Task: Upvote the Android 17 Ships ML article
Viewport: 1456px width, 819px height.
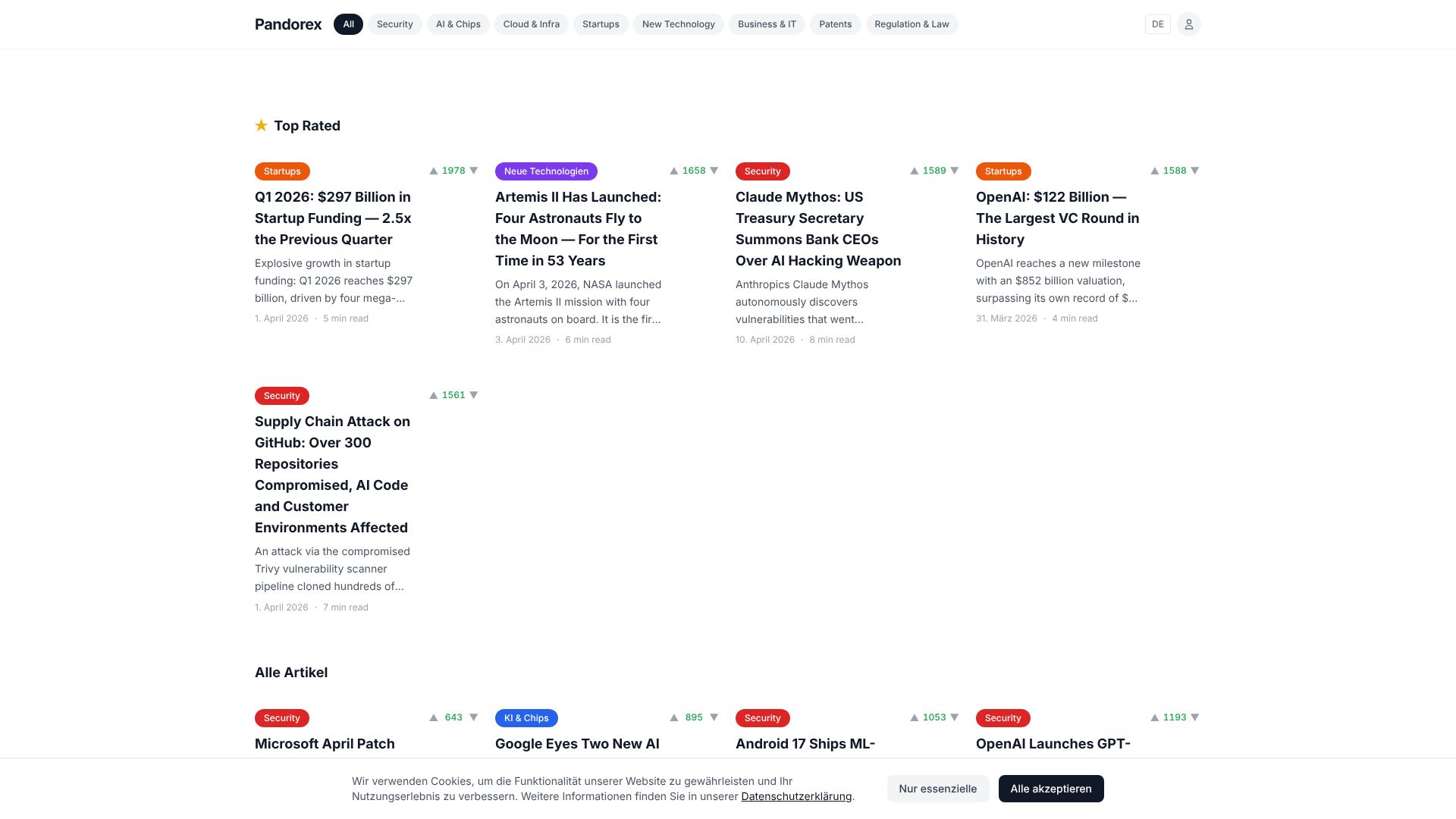Action: pyautogui.click(x=915, y=717)
